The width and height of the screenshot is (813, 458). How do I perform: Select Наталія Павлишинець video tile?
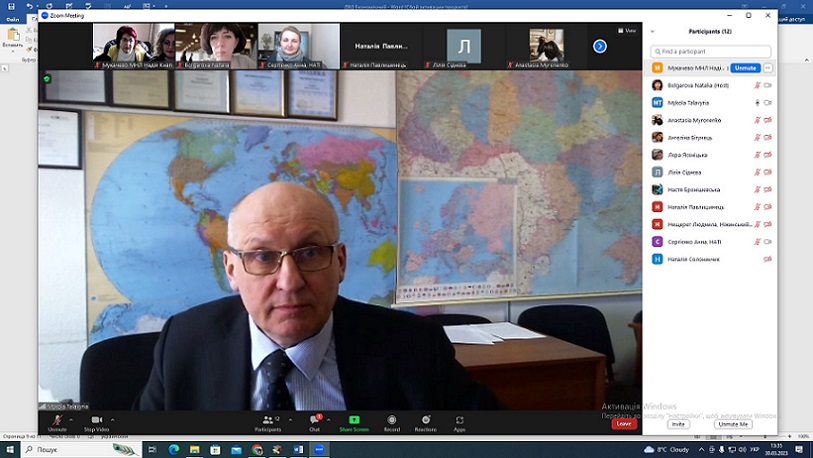[x=381, y=46]
